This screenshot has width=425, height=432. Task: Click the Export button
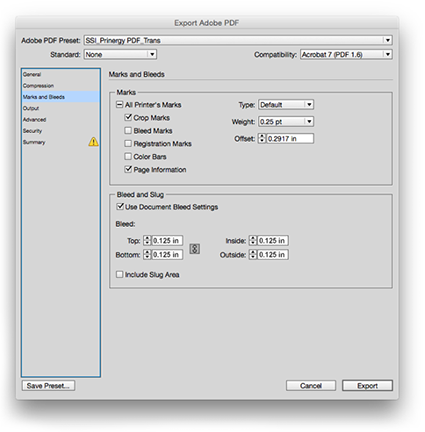click(367, 386)
